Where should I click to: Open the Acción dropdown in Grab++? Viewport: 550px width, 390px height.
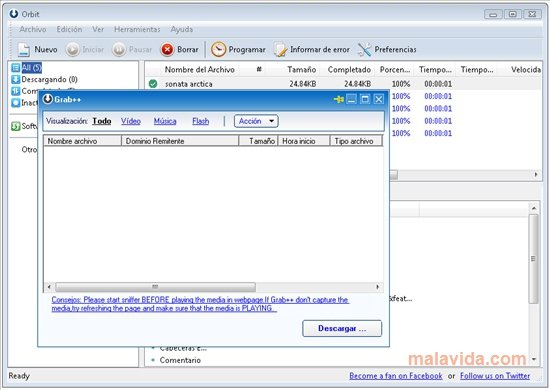(x=256, y=121)
